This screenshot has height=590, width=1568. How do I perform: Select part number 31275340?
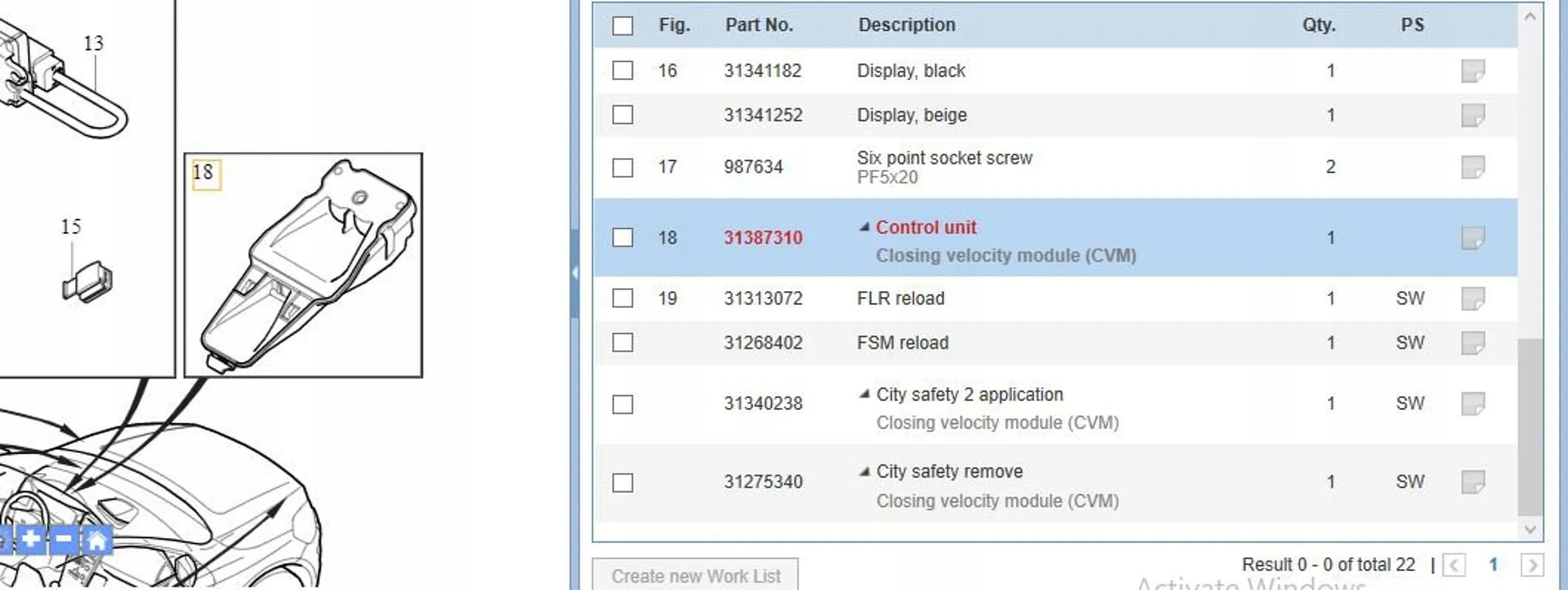click(x=763, y=482)
